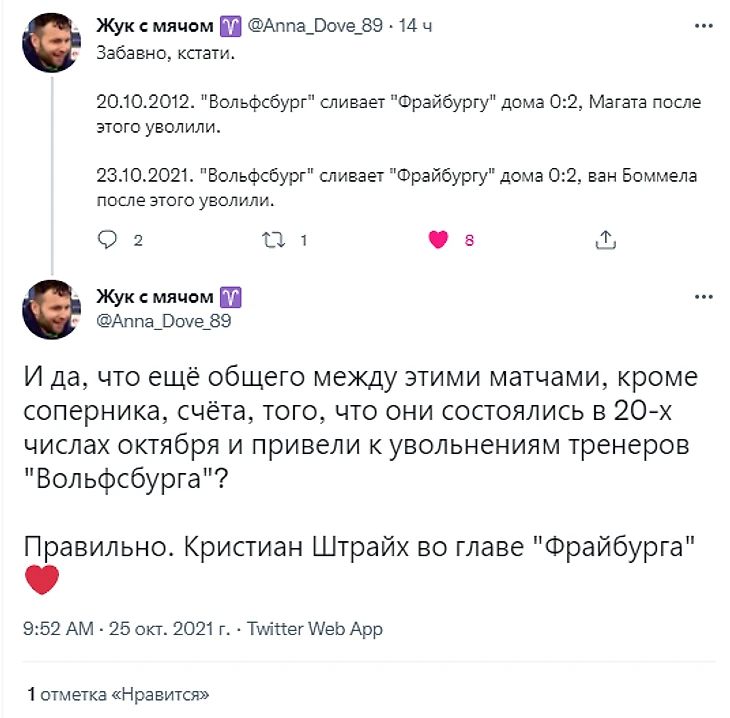
Task: Open the "Жук с мячом" name on the first tweet
Action: coord(154,28)
